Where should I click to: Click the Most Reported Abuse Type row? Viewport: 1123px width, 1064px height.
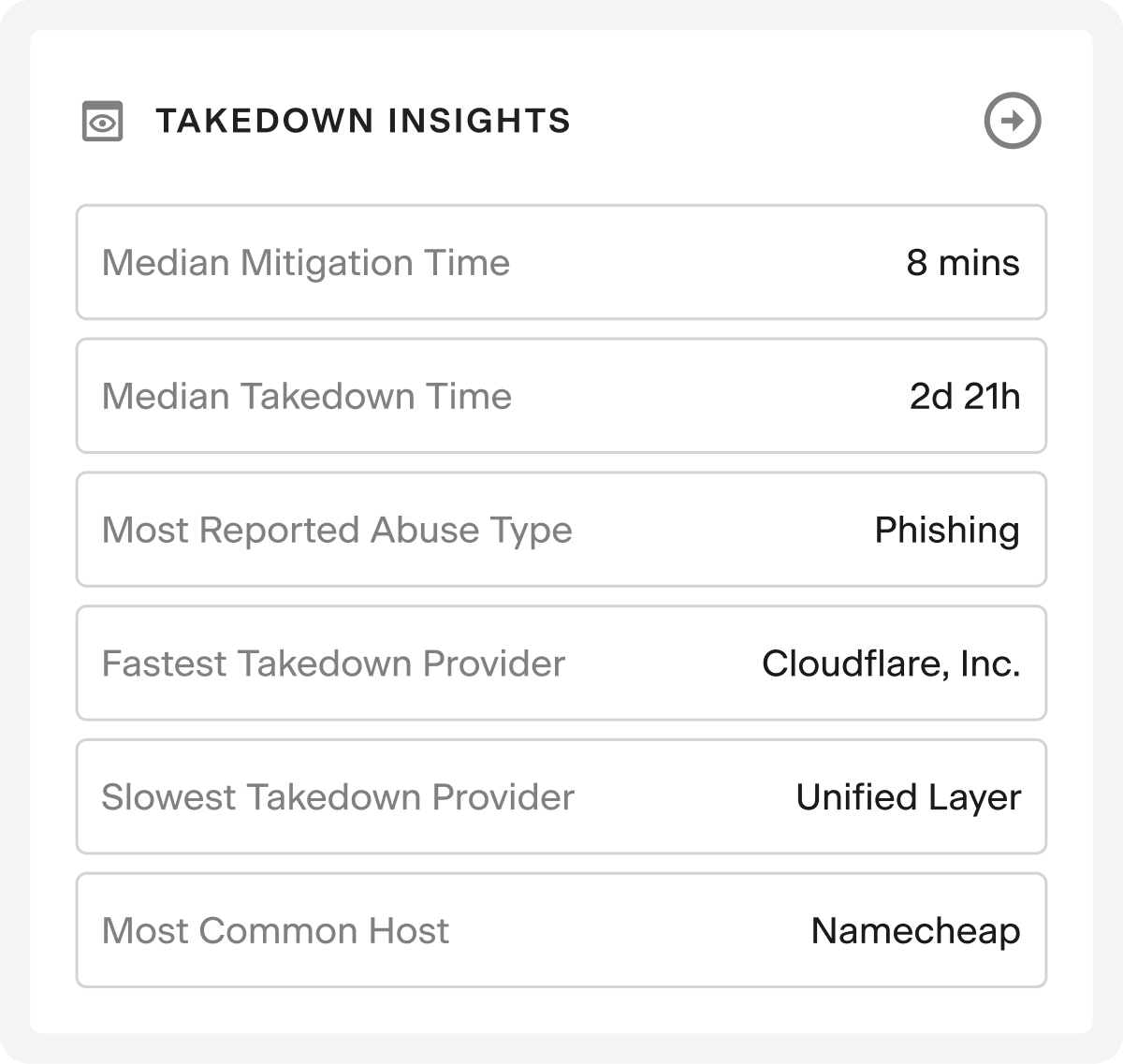(x=561, y=530)
